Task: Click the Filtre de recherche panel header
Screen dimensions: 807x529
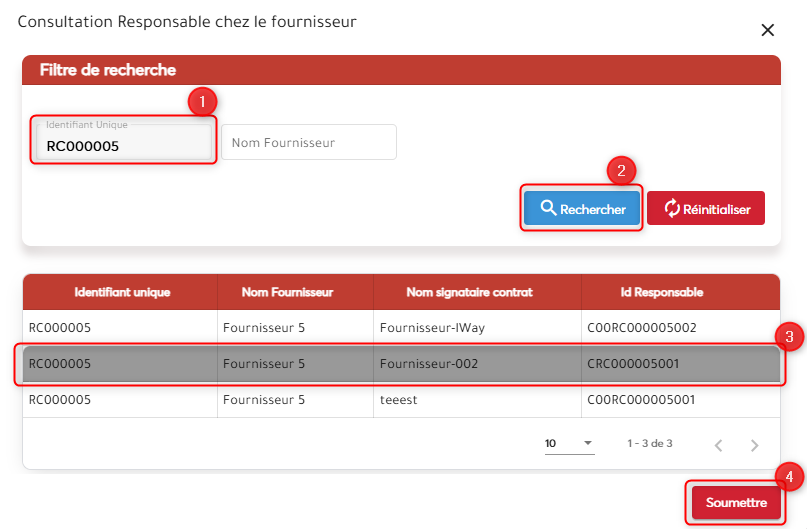Action: tap(400, 70)
